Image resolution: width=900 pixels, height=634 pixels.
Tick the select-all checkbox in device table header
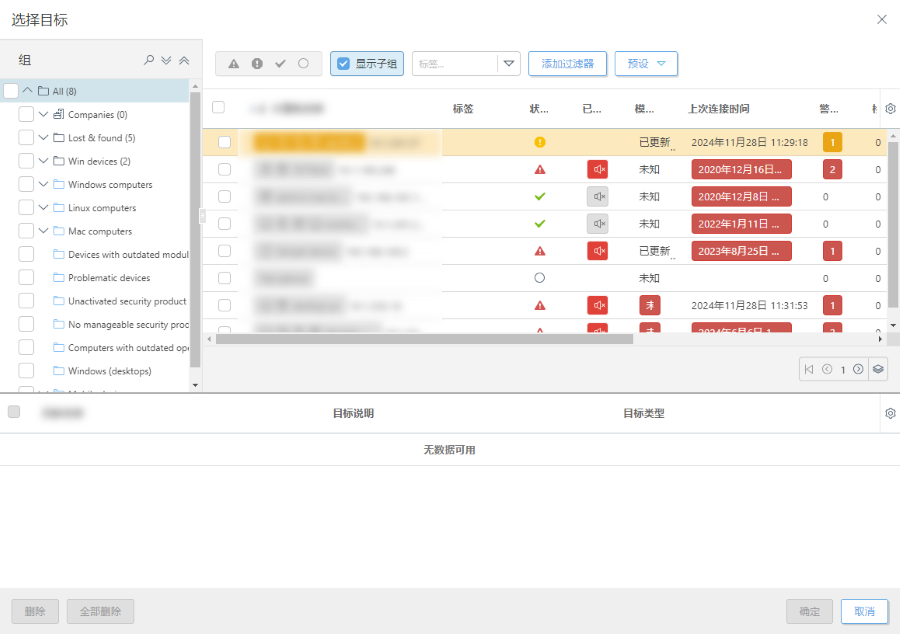218,108
